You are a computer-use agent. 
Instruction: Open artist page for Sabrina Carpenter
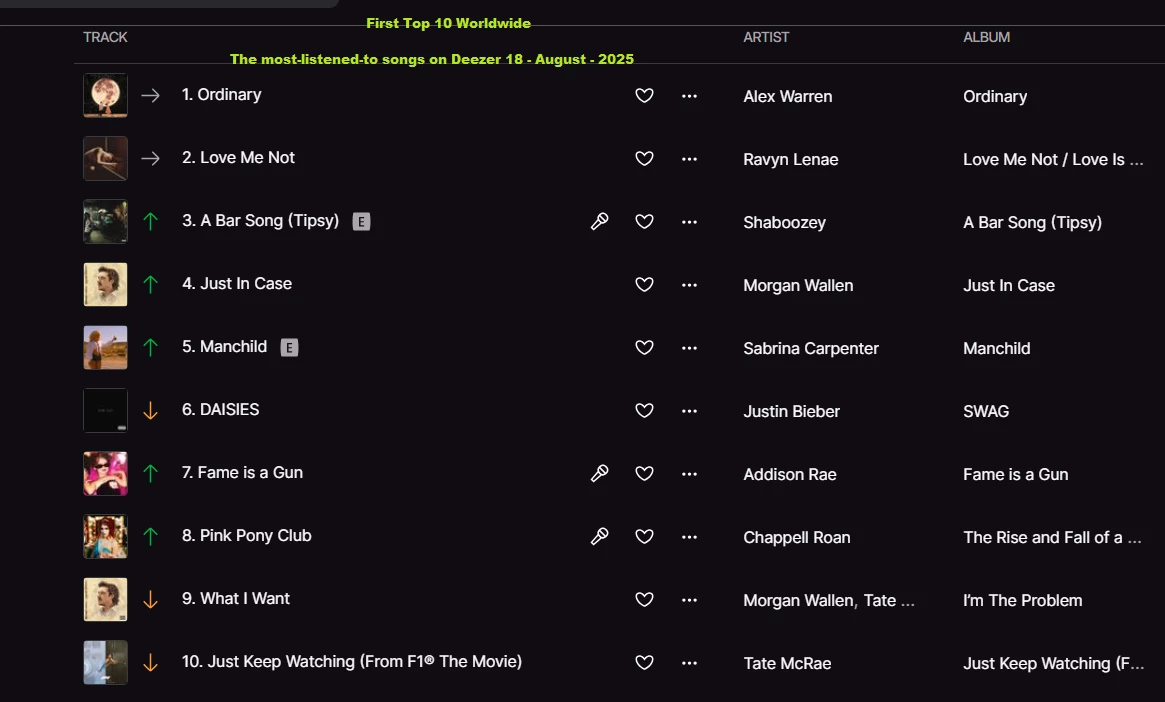tap(811, 348)
